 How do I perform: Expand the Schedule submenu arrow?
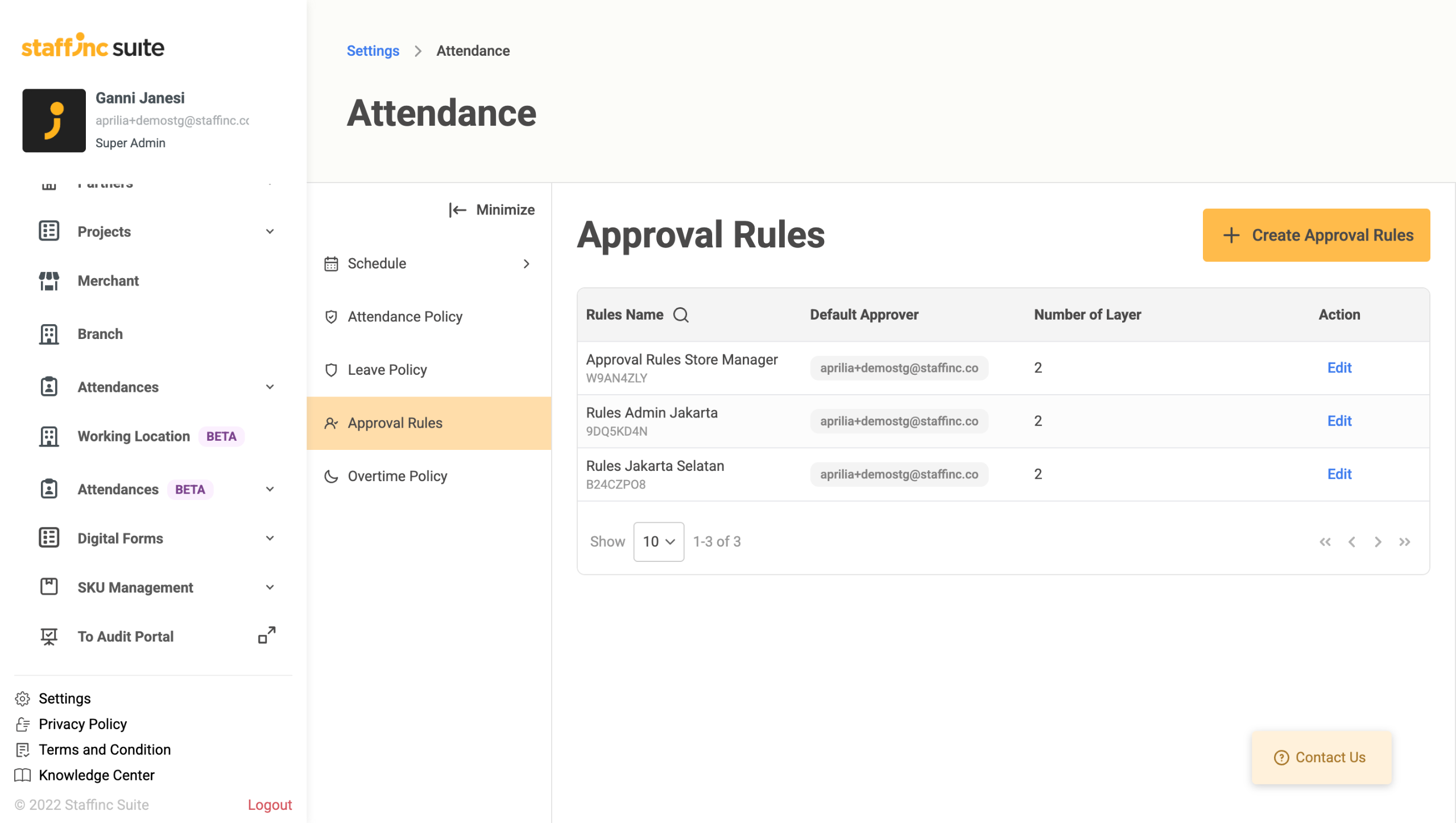coord(526,264)
